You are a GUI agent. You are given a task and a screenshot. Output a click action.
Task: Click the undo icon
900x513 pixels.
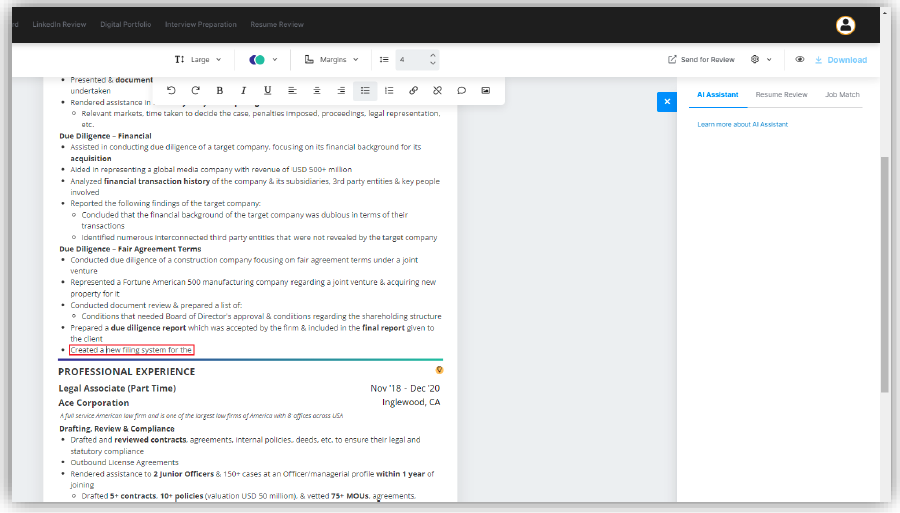pos(171,90)
